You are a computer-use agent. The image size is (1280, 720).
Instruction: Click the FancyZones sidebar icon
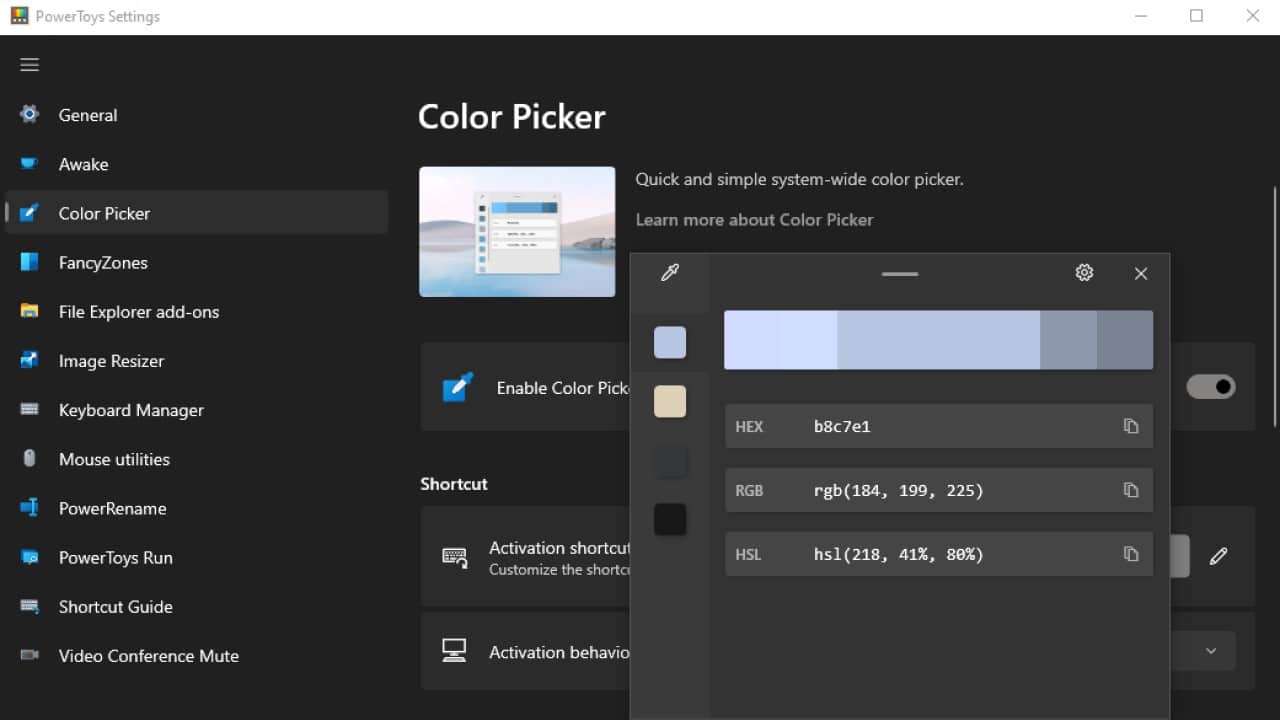point(29,262)
